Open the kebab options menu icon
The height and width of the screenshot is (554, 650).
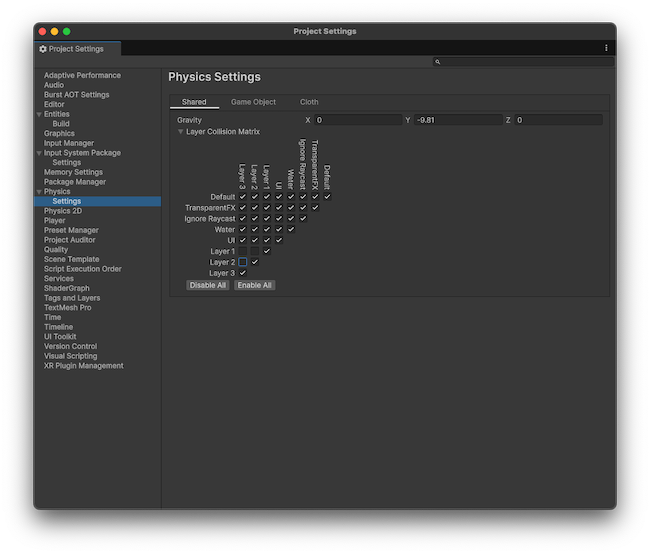[x=606, y=48]
